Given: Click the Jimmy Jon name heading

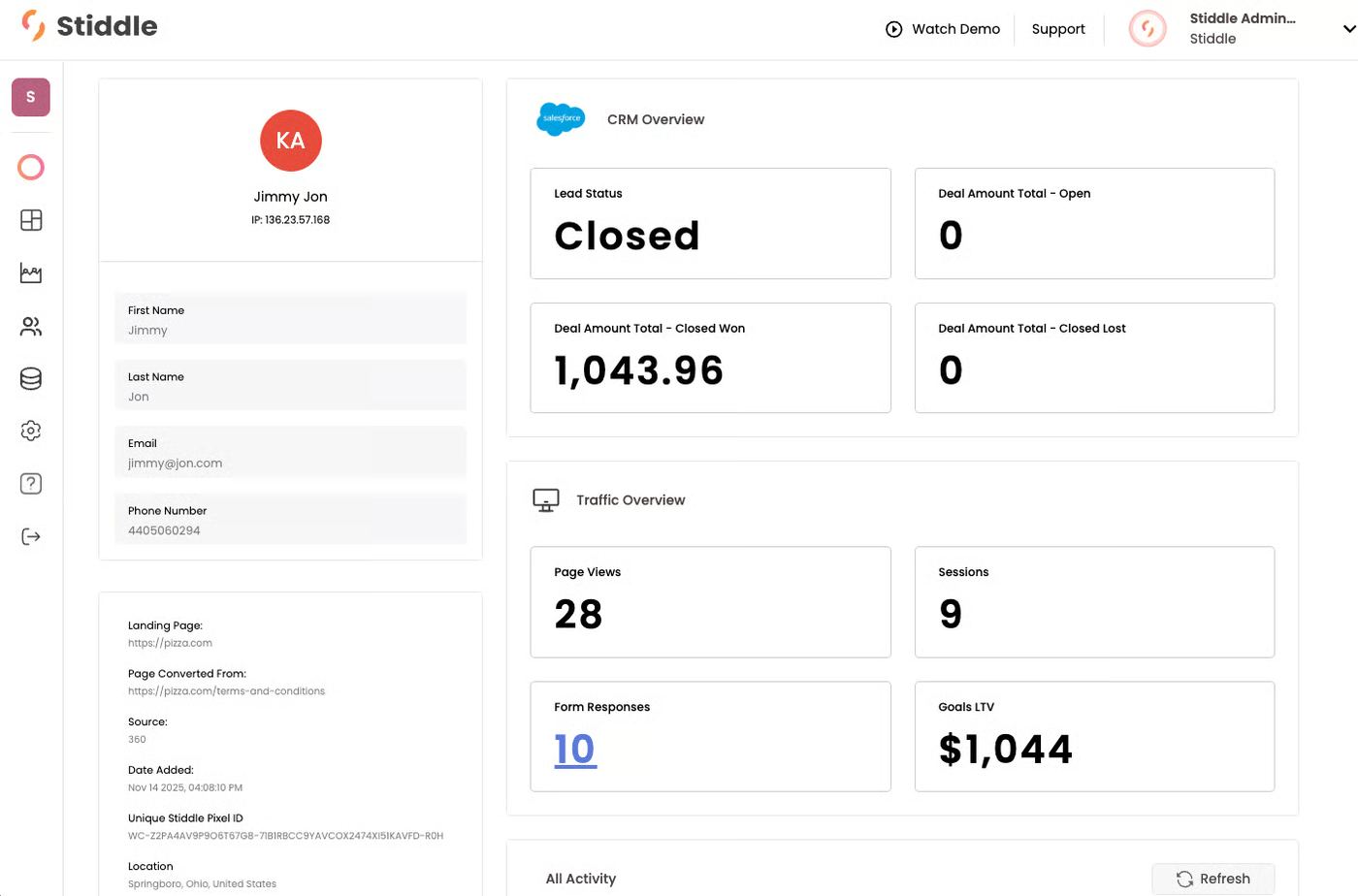Looking at the screenshot, I should click(x=291, y=197).
